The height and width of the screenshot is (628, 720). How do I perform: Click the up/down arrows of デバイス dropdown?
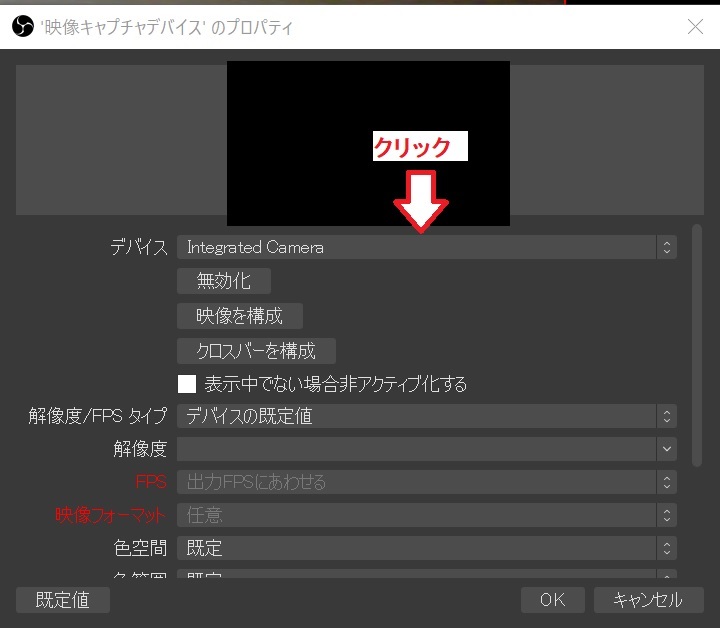click(x=667, y=247)
